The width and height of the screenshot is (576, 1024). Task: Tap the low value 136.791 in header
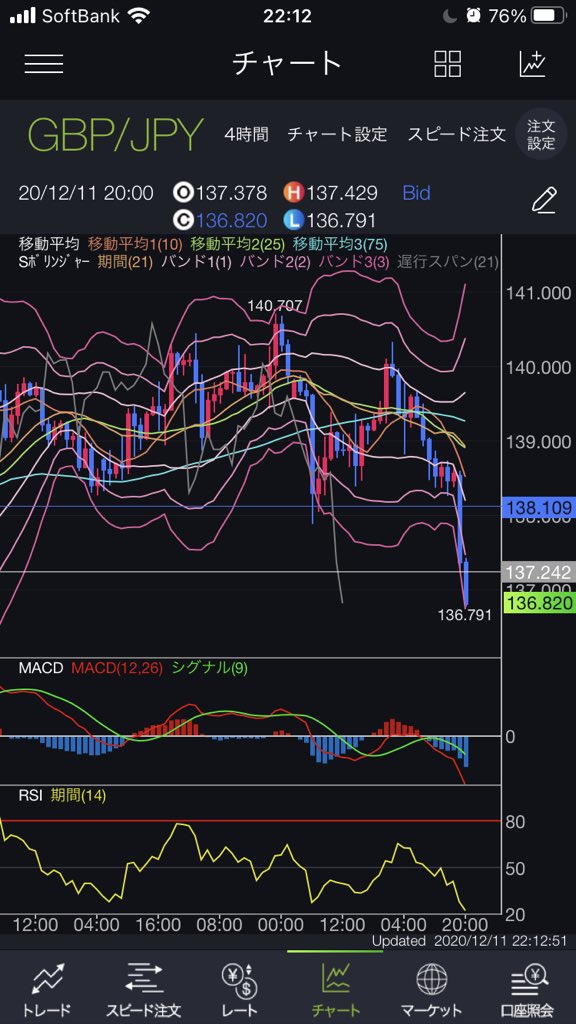[342, 220]
